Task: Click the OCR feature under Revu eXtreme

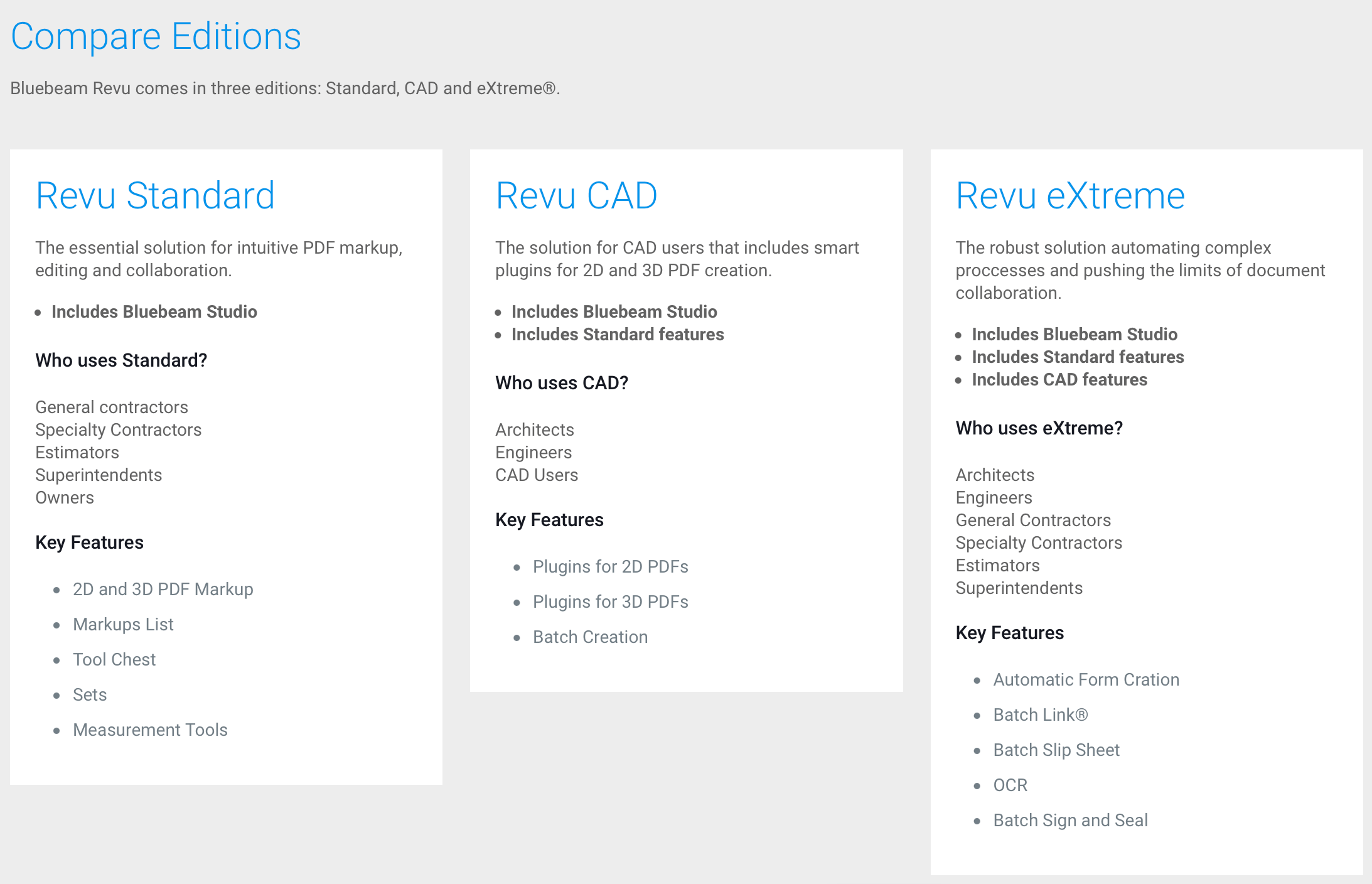Action: [x=1010, y=785]
